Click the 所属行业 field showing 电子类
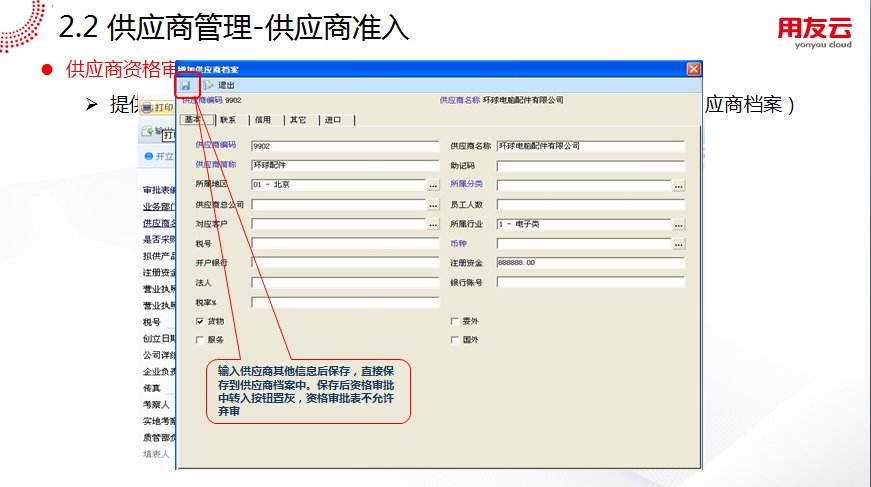 click(x=584, y=224)
